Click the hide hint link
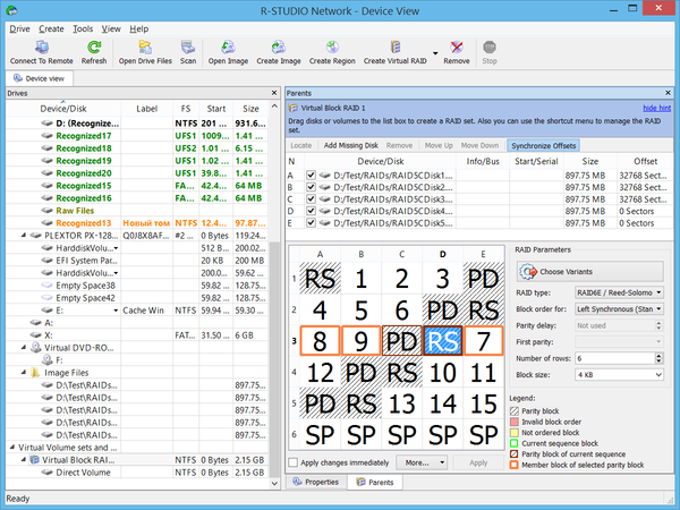Image resolution: width=680 pixels, height=510 pixels. (656, 107)
